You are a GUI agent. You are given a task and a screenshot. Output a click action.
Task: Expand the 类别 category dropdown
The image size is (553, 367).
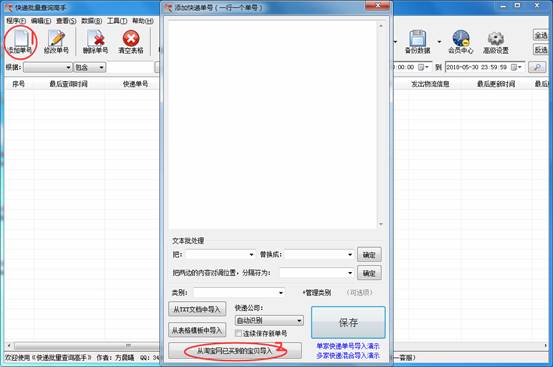click(x=281, y=293)
